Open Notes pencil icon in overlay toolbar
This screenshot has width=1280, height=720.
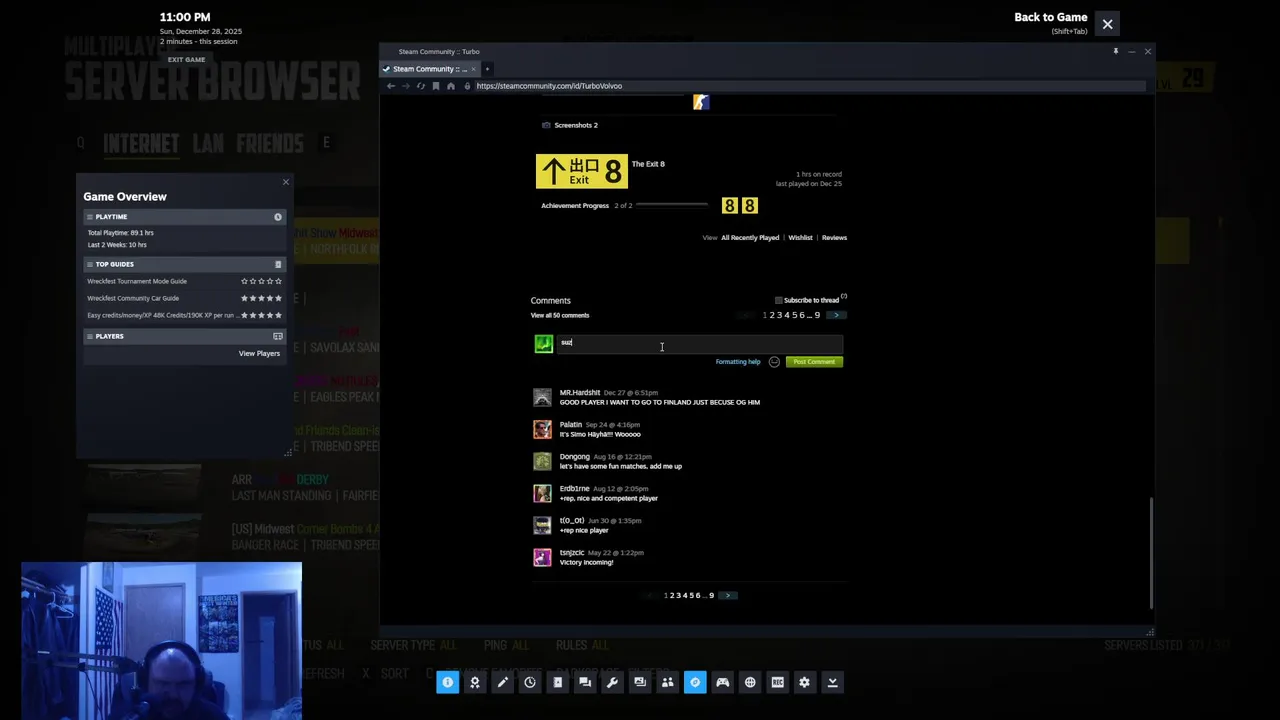(502, 682)
